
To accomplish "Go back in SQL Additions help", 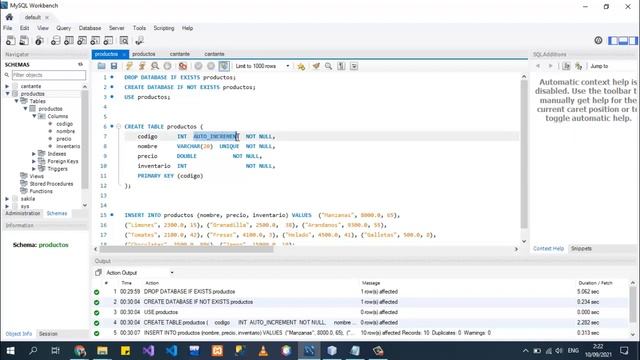I will pos(538,66).
